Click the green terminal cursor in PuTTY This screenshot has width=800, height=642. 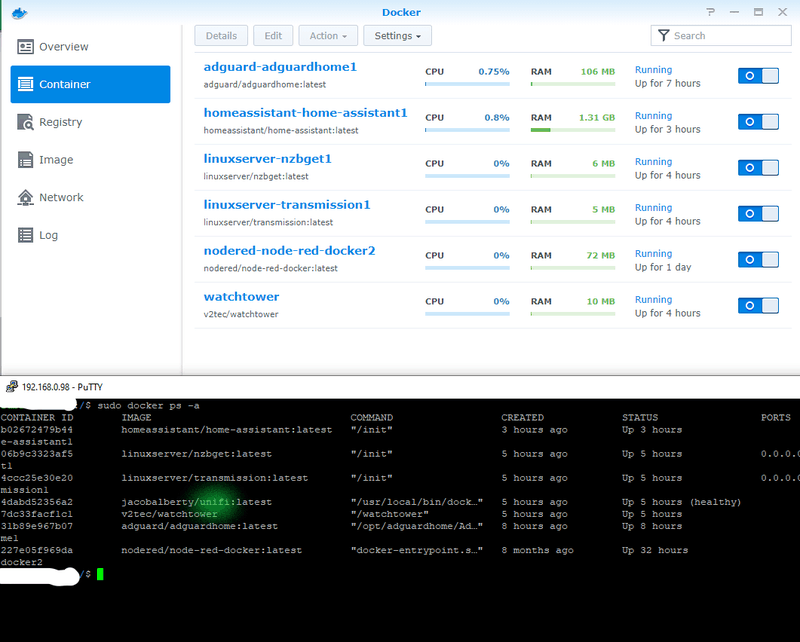(x=100, y=574)
